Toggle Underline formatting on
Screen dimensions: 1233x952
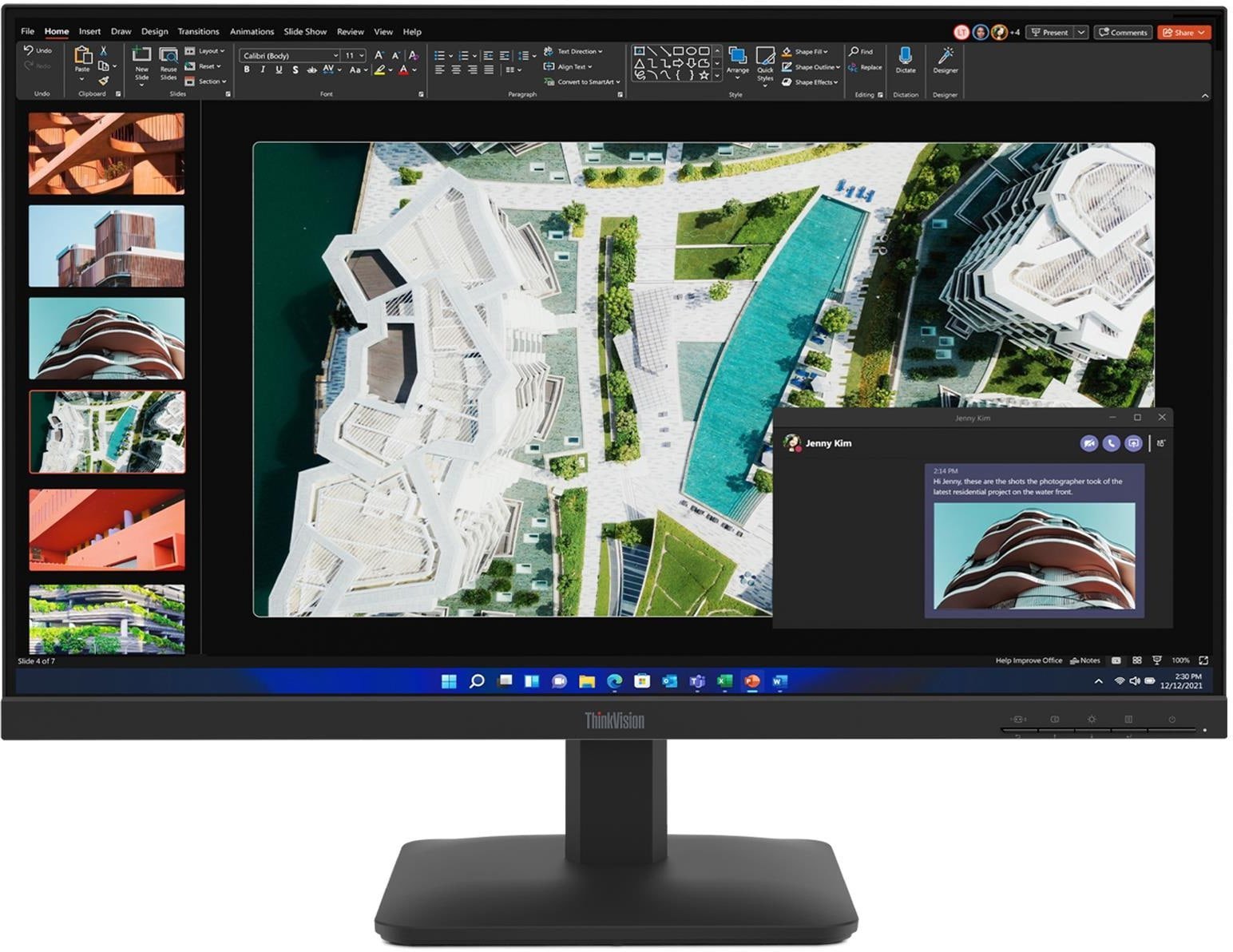(x=278, y=69)
